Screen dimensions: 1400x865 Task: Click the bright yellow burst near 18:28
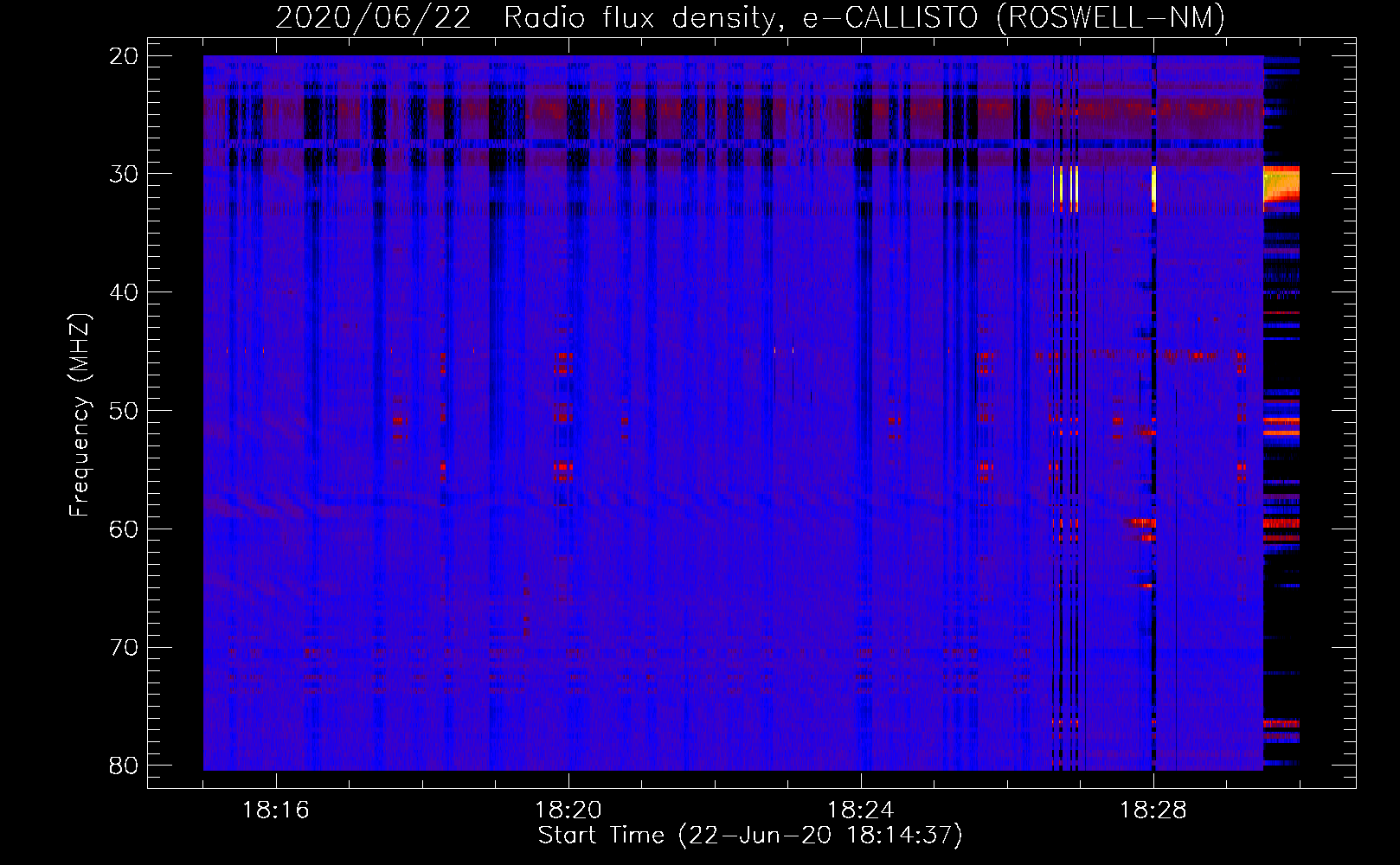point(1153,189)
